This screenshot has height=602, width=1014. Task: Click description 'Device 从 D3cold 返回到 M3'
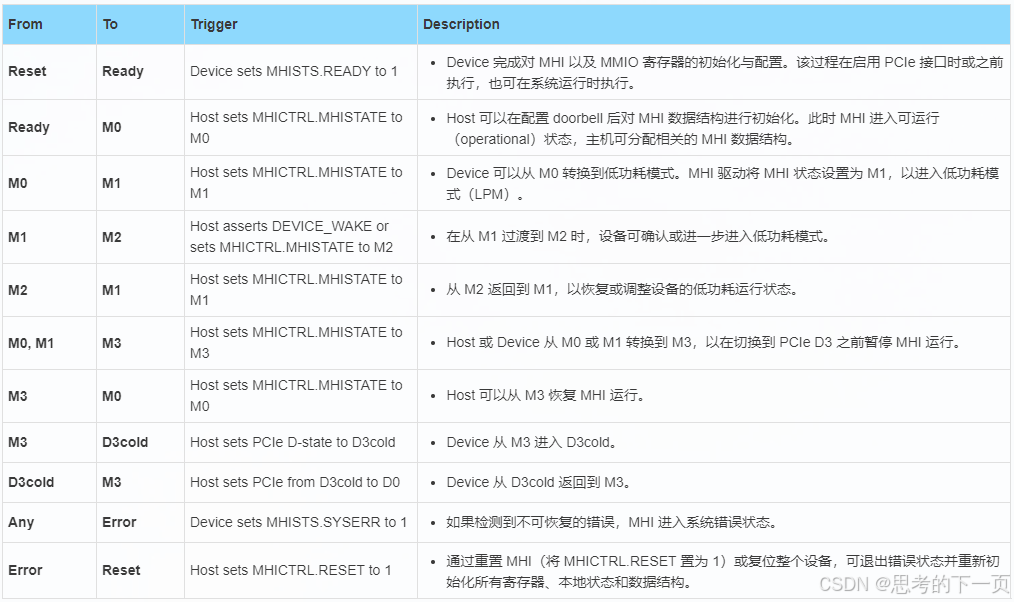pos(537,482)
